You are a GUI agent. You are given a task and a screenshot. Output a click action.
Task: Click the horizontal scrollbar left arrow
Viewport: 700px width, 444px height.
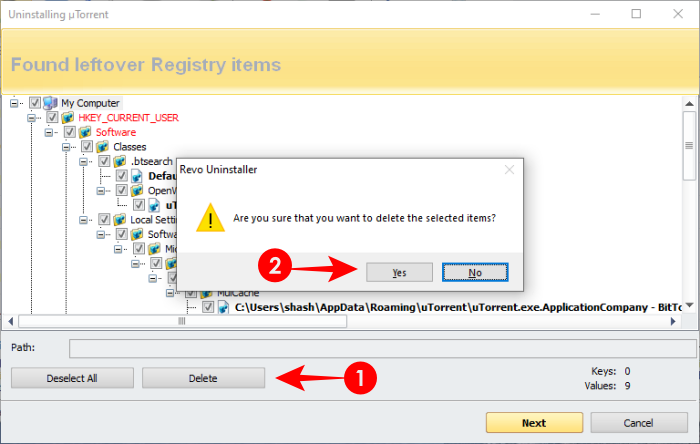coord(10,321)
